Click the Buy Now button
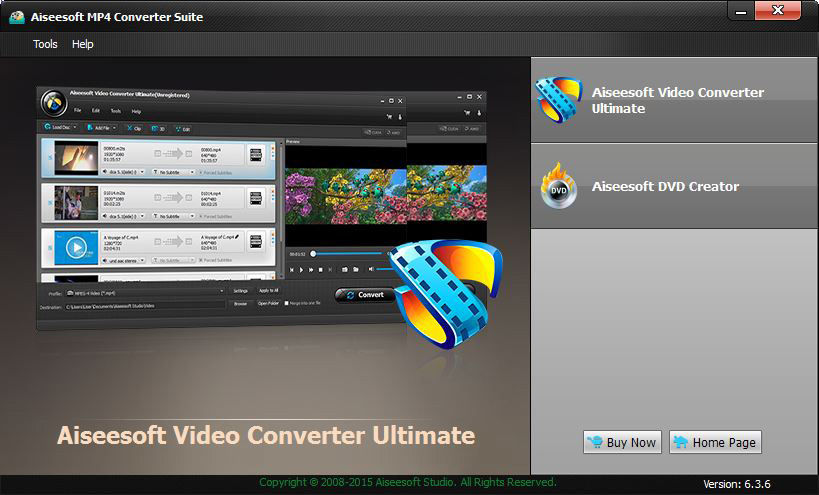 point(622,442)
